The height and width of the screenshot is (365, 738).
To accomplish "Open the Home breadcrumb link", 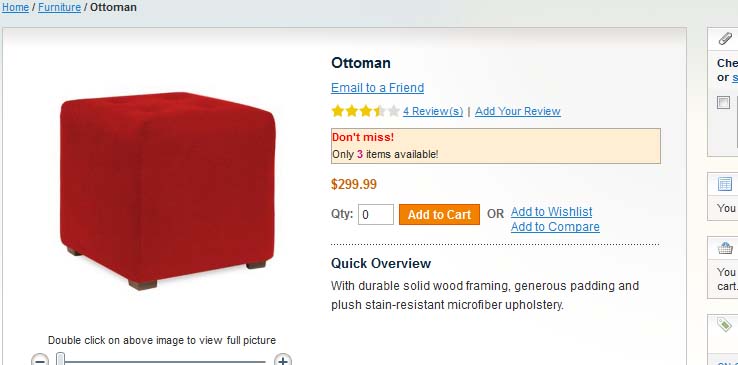I will pos(16,8).
